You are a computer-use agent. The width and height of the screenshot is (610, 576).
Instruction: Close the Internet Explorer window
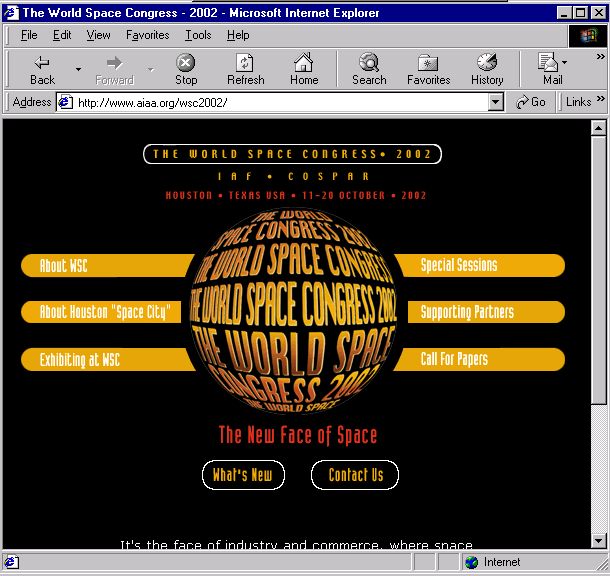(598, 13)
